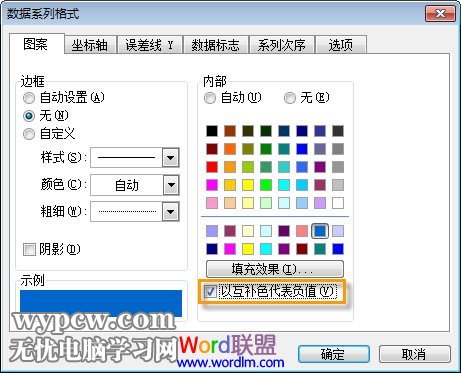Open the 样式(S) line style dropdown

[171, 157]
